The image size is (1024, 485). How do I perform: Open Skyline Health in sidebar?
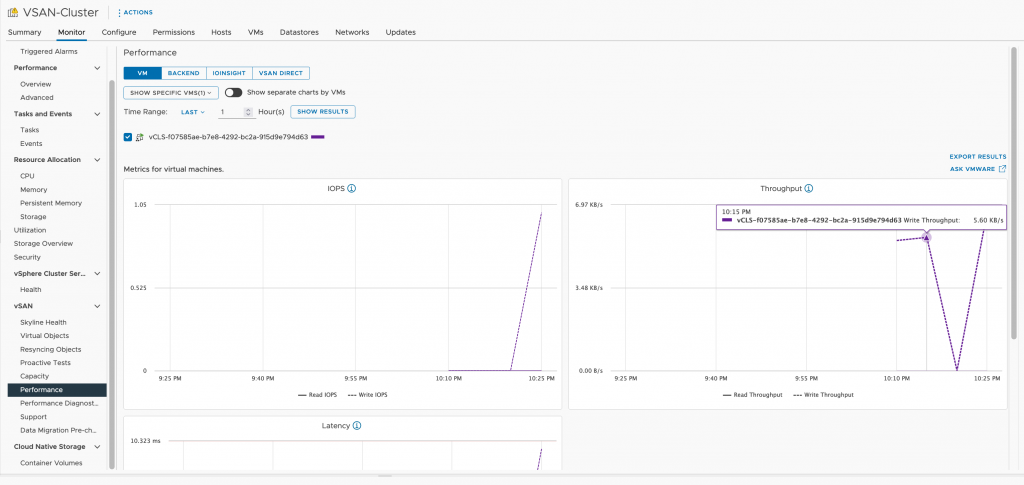[x=43, y=322]
